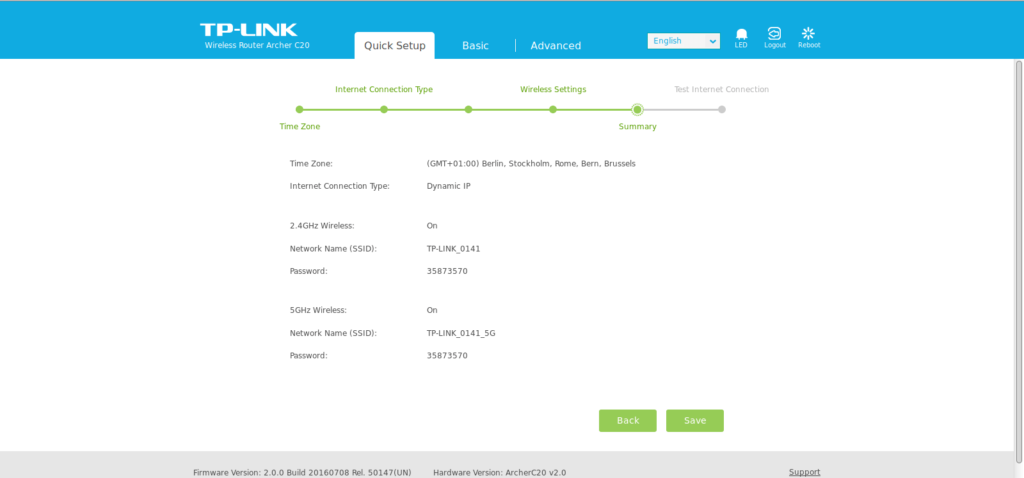The width and height of the screenshot is (1024, 478).
Task: Click the highlighted Summary step circle
Action: pos(637,110)
